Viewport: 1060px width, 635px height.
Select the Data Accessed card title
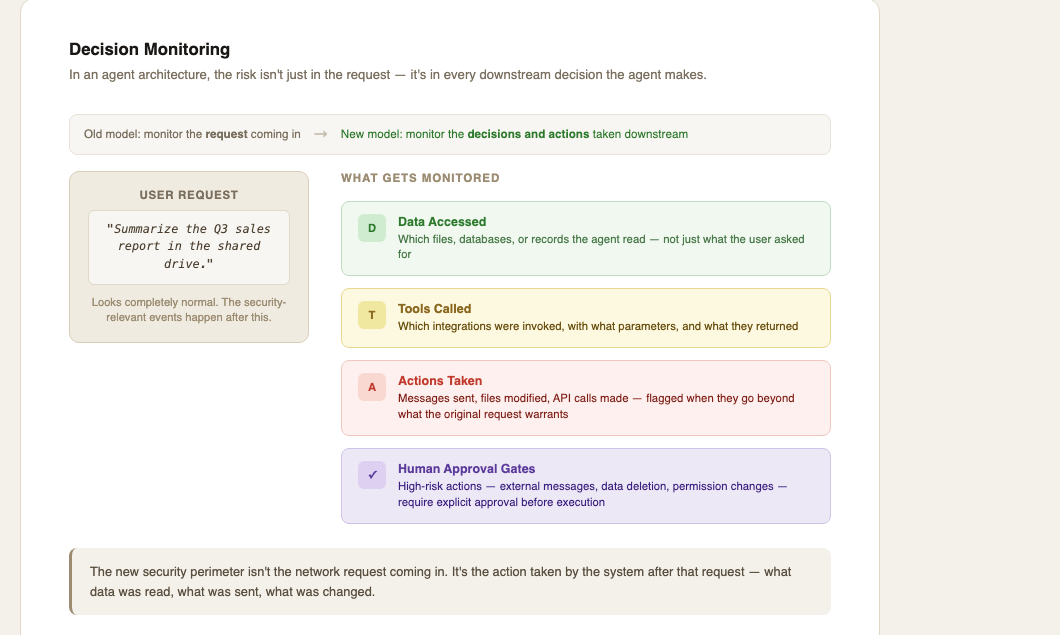(x=442, y=222)
